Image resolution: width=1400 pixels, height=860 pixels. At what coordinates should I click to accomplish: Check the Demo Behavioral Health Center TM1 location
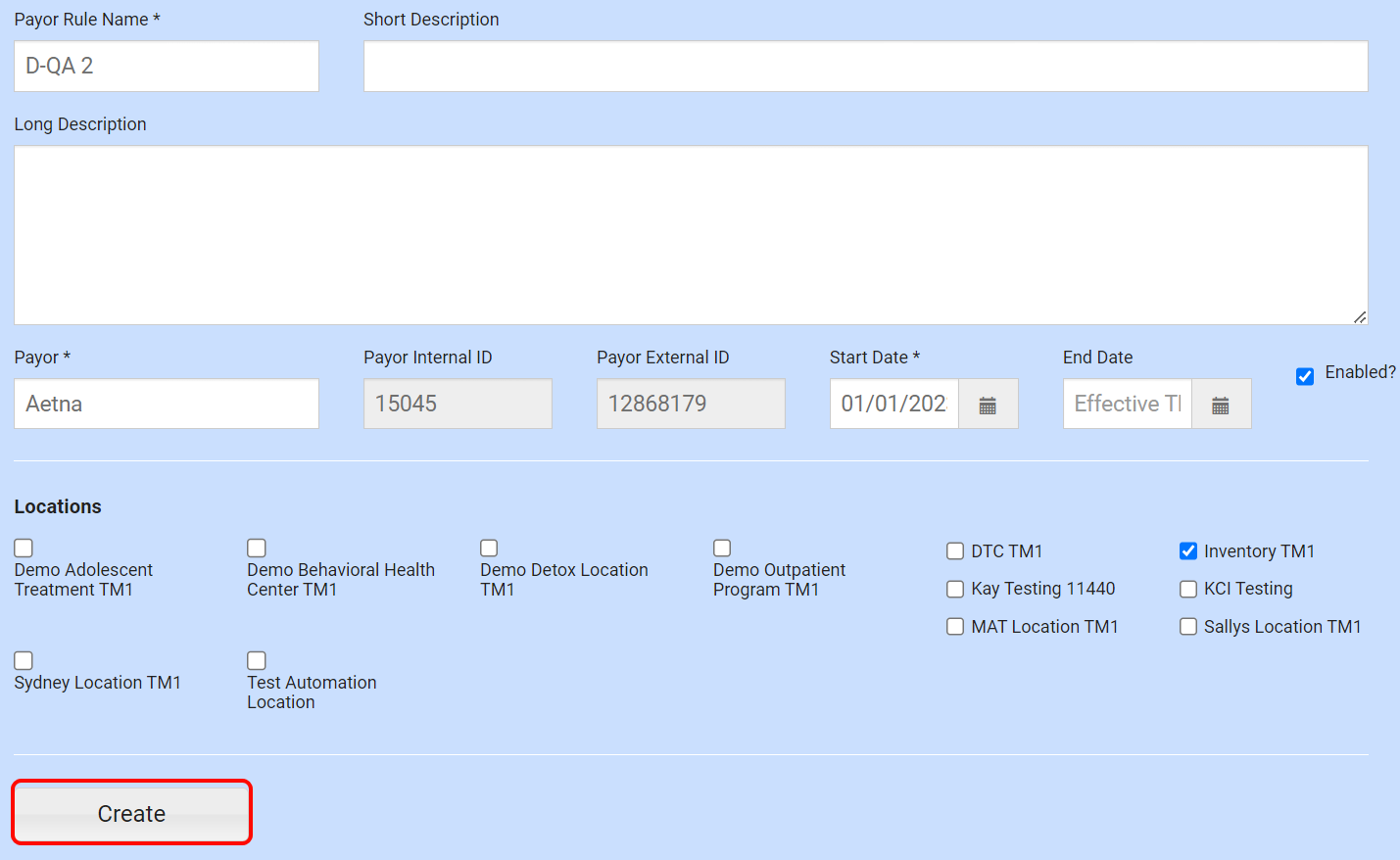[256, 548]
